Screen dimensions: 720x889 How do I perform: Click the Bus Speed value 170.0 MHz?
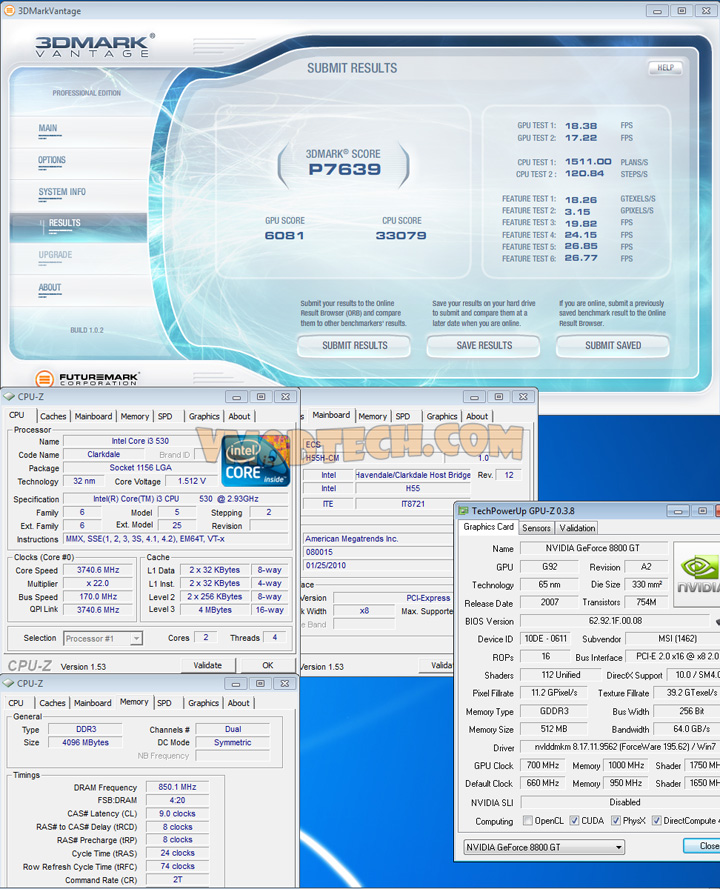[99, 596]
